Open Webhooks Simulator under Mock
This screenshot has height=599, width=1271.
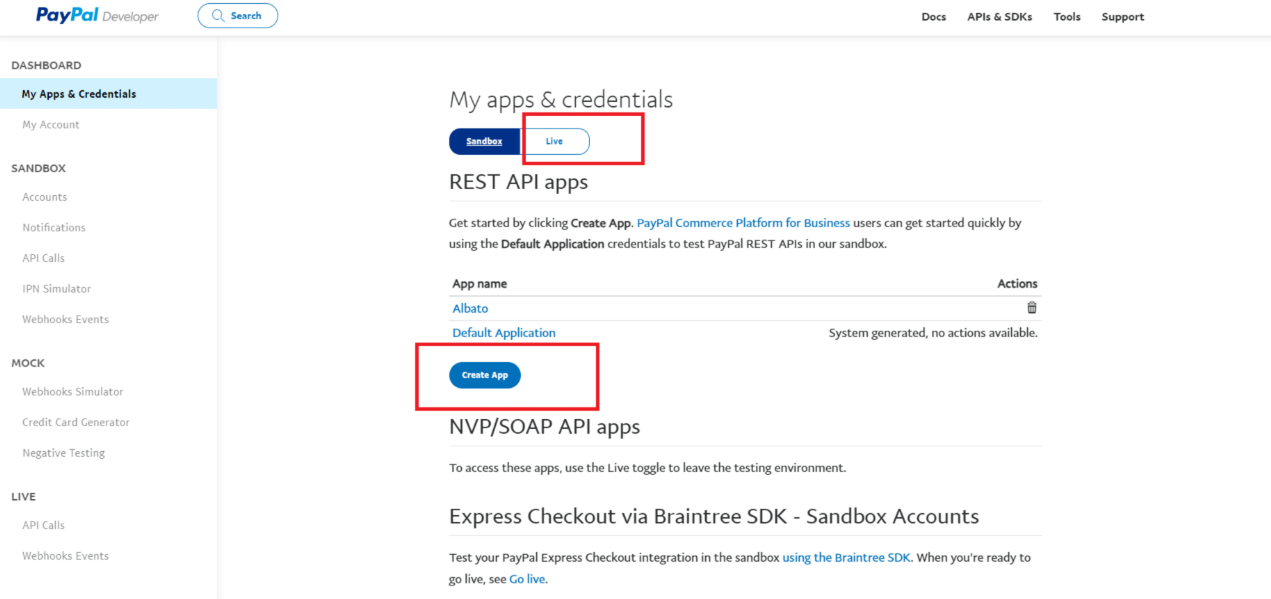(x=73, y=392)
